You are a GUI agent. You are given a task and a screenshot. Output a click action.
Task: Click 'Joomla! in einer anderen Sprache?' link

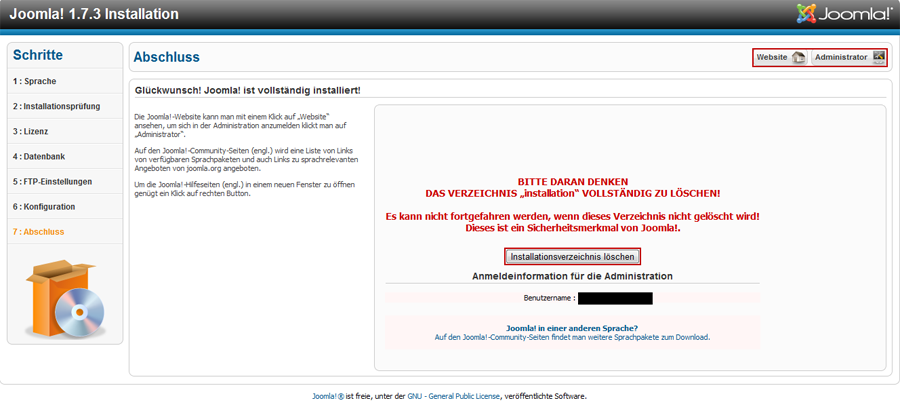572,328
